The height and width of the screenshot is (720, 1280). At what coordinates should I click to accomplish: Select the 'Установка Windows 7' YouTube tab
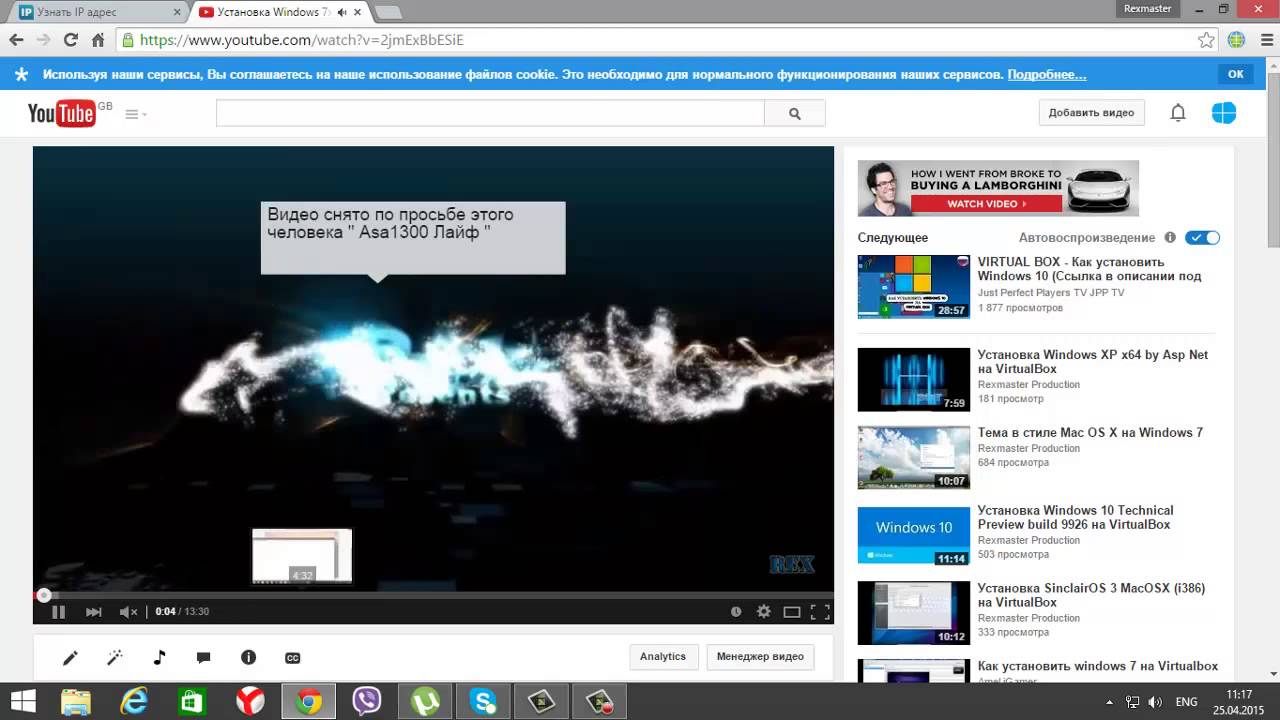coord(275,12)
